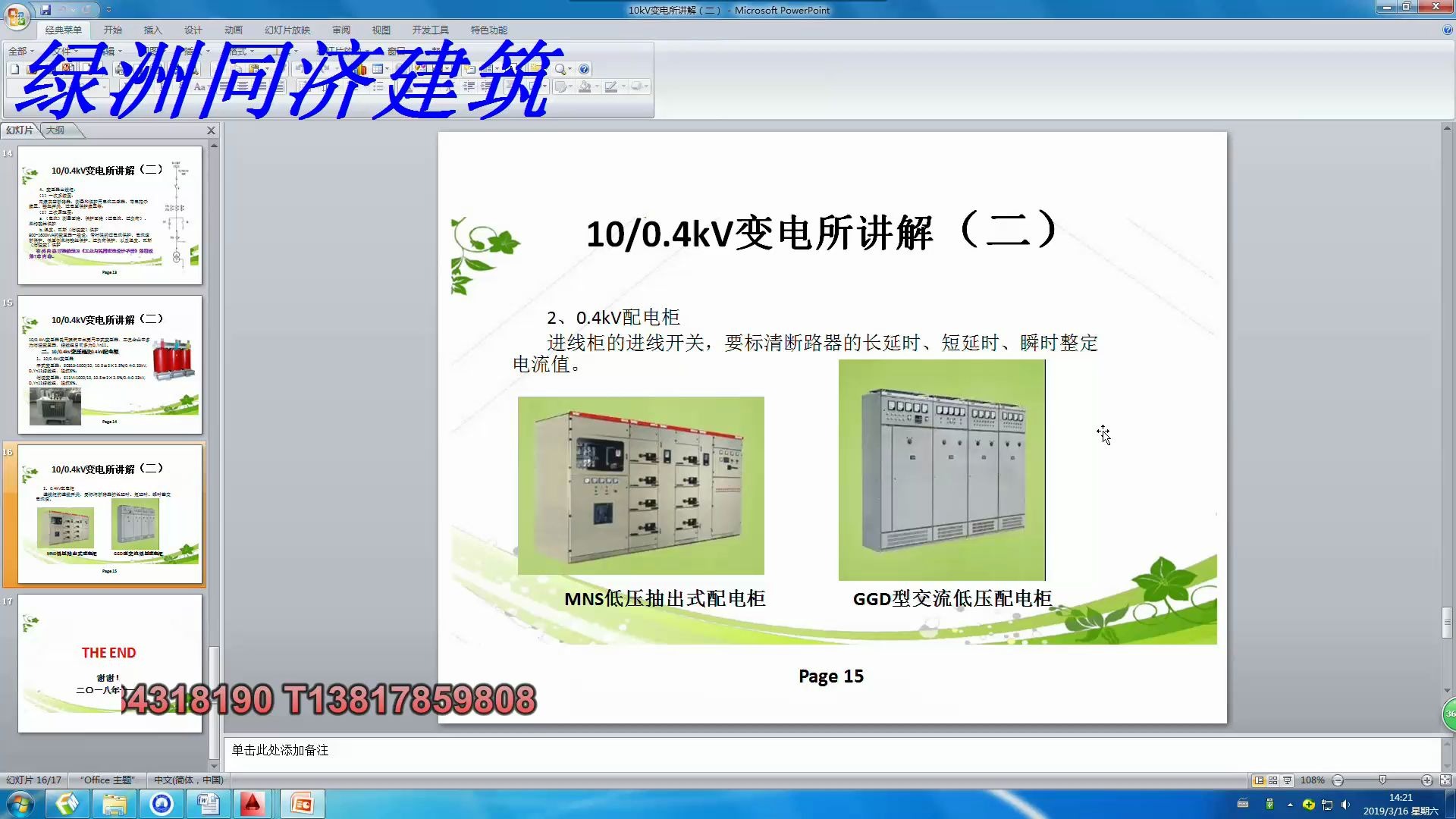Open the 审阅 review menu
Screen dimensions: 1456x819
(340, 29)
